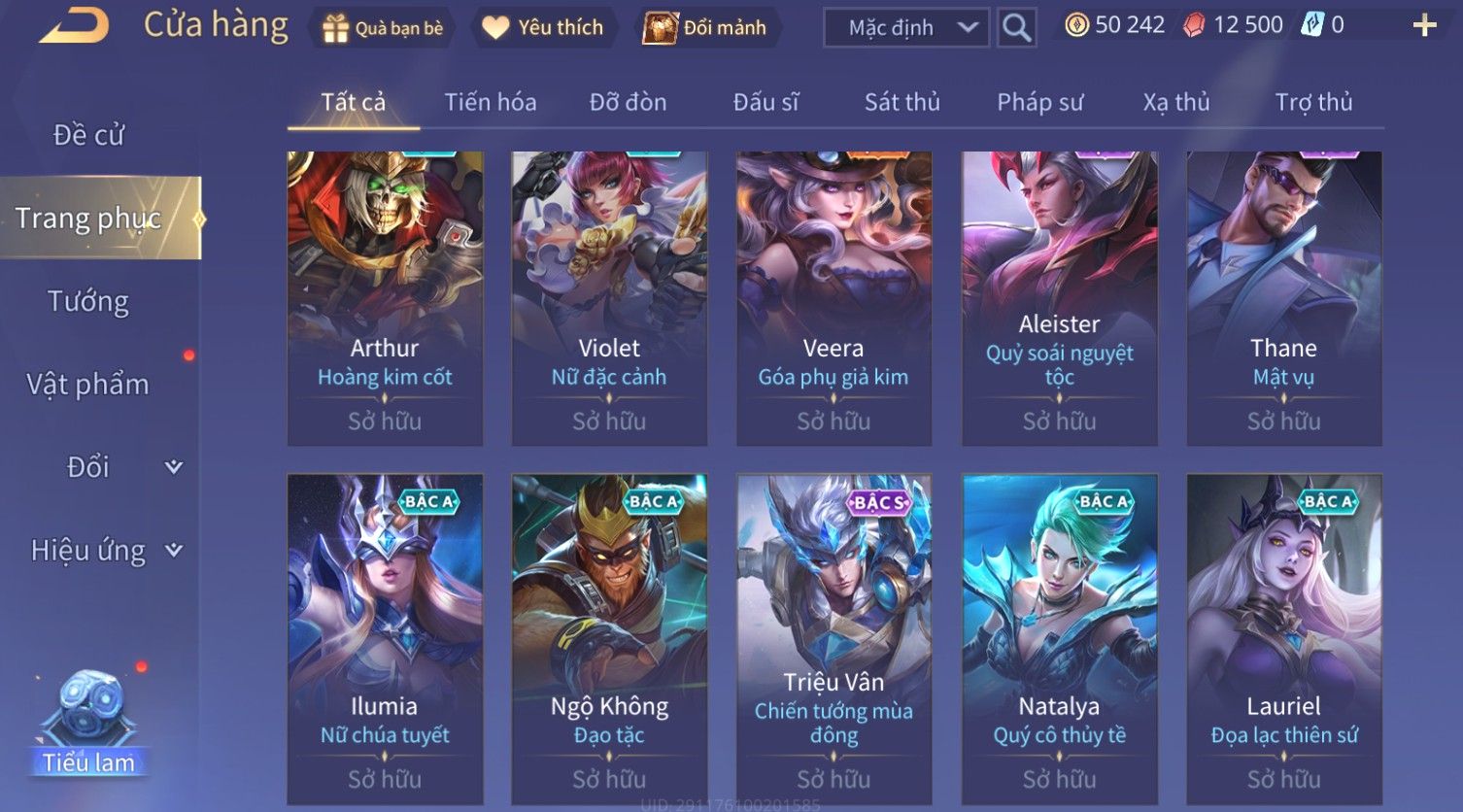Open Vật phẩm in the sidebar
1463x812 pixels.
tap(88, 385)
